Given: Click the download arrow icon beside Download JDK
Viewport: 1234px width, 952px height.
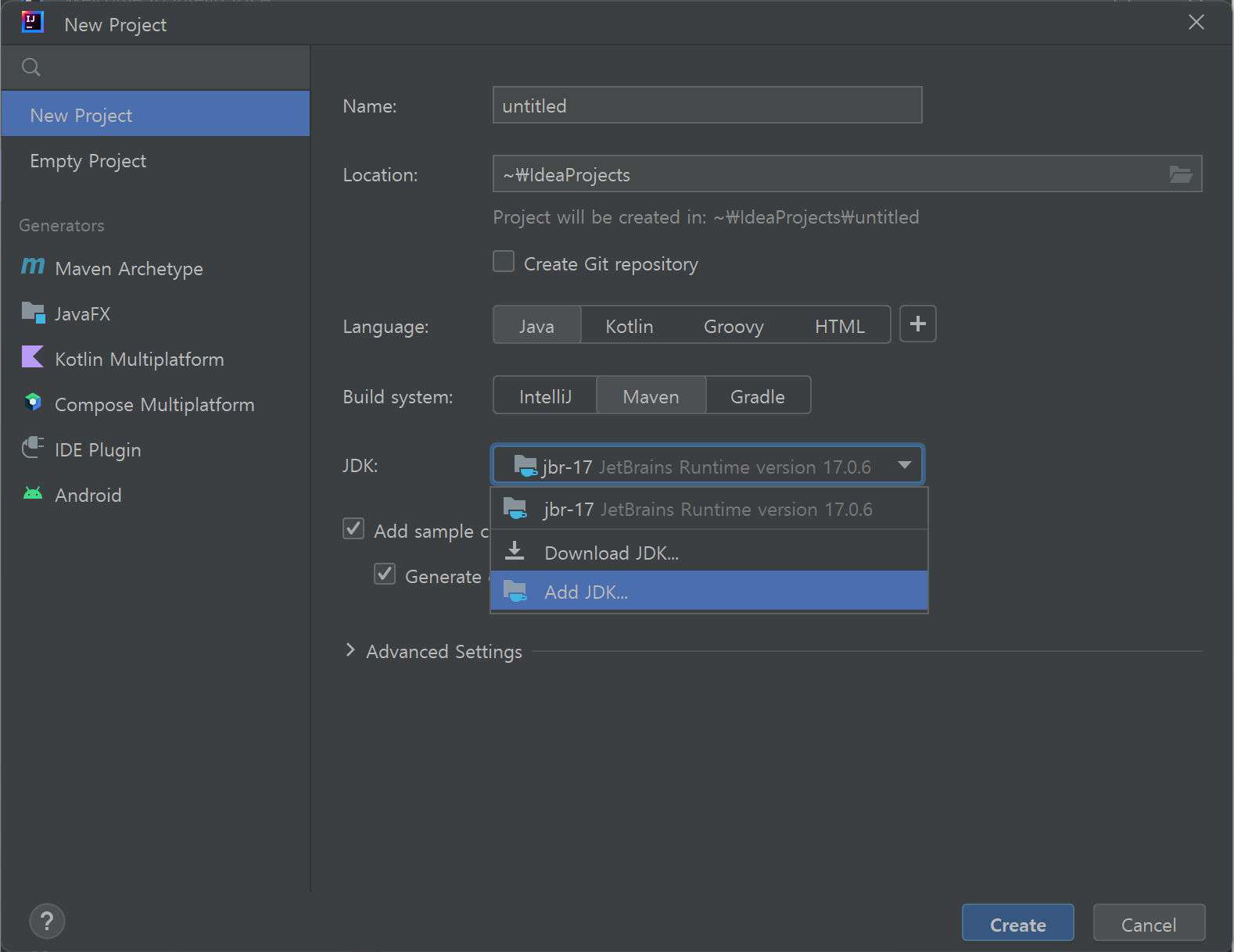Looking at the screenshot, I should 515,551.
